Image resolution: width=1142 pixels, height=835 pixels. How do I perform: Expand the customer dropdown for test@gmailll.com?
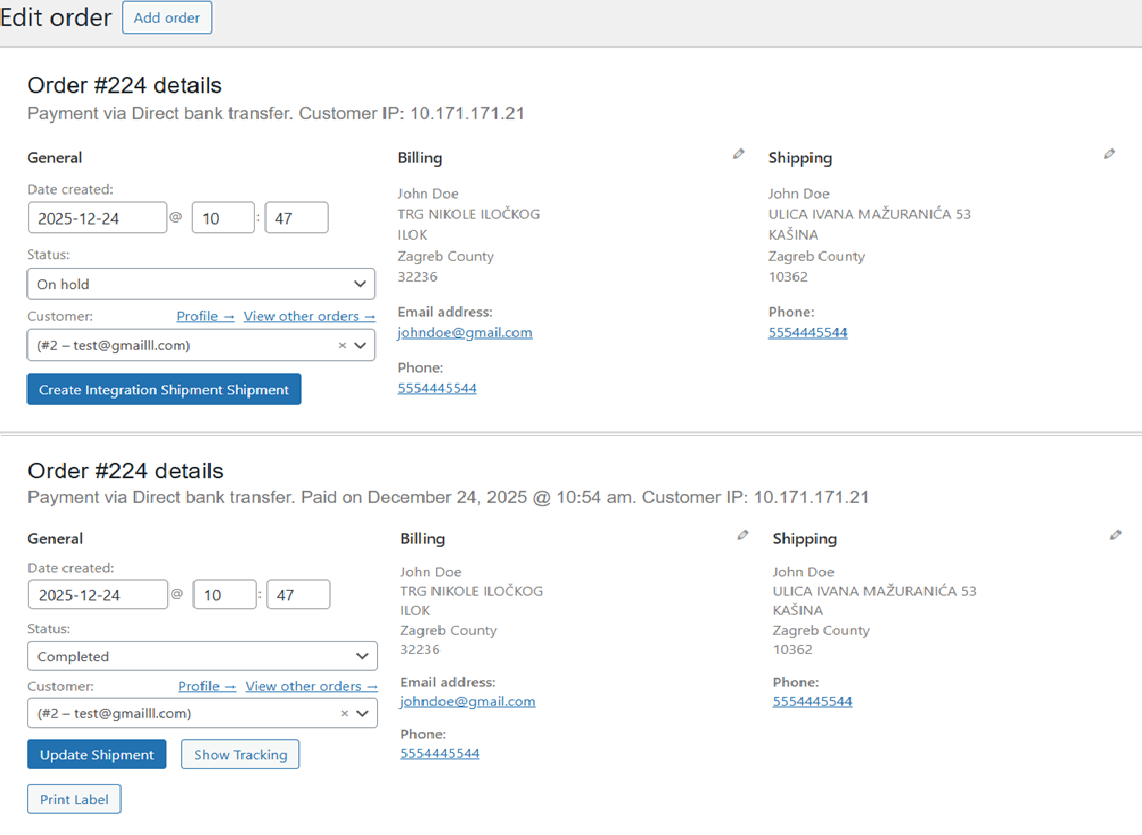362,344
